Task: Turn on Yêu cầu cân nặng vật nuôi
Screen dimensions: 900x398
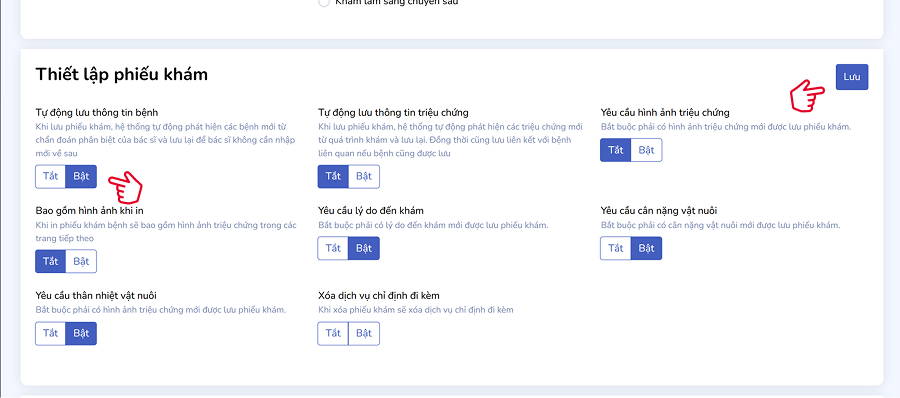Action: tap(647, 248)
